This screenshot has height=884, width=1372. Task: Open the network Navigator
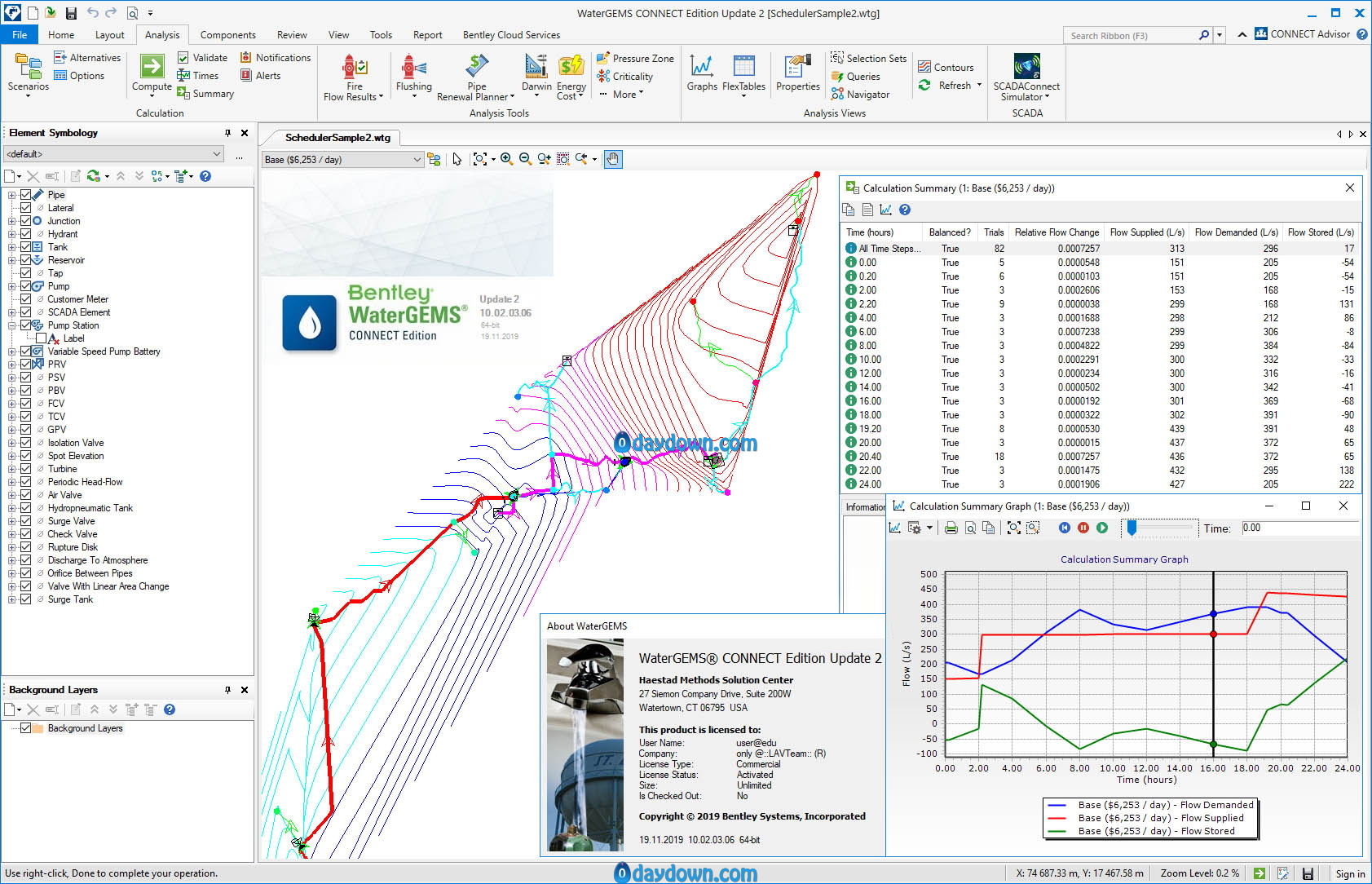coord(860,95)
